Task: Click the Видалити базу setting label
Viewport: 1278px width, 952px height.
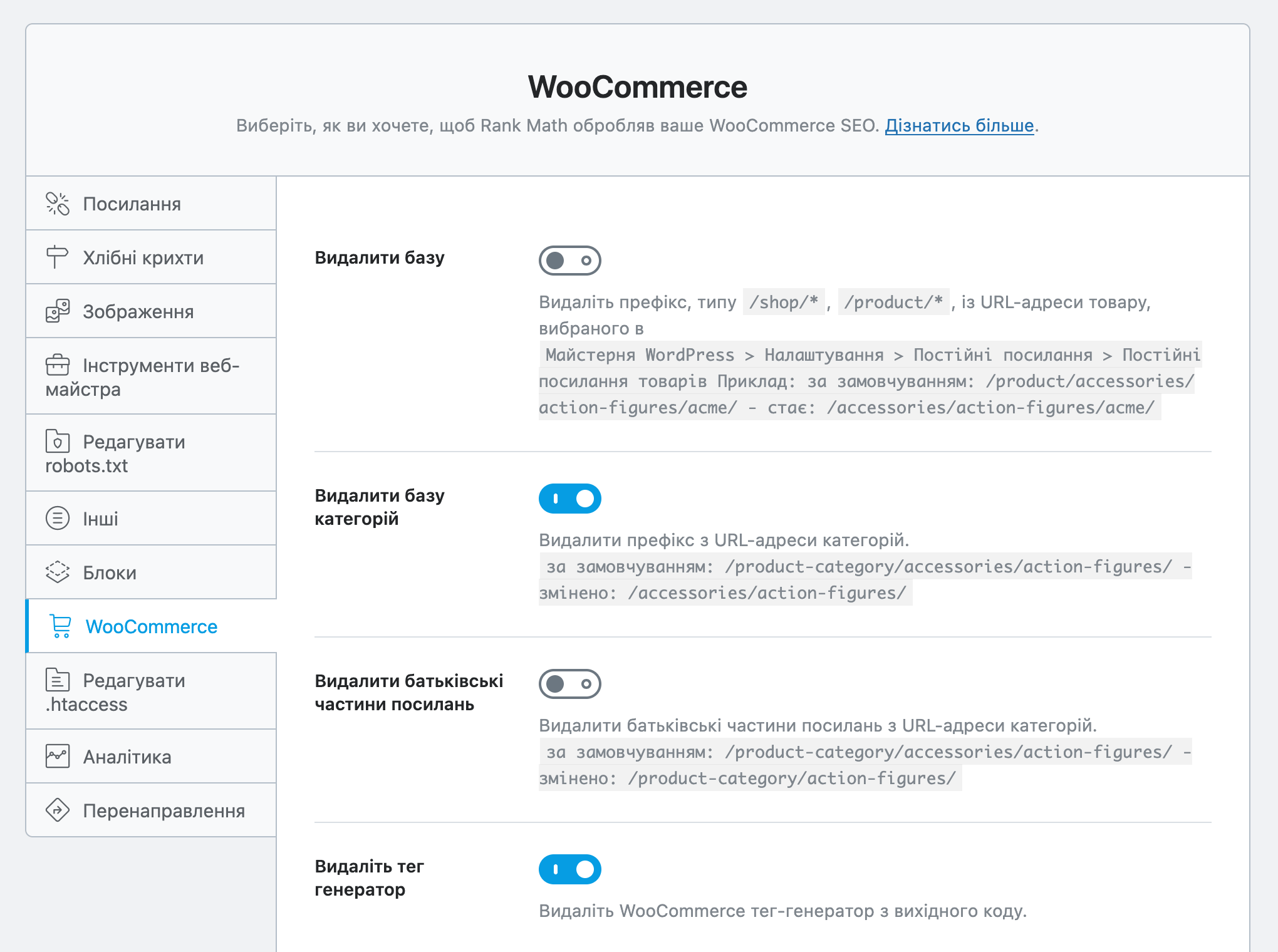Action: point(380,257)
